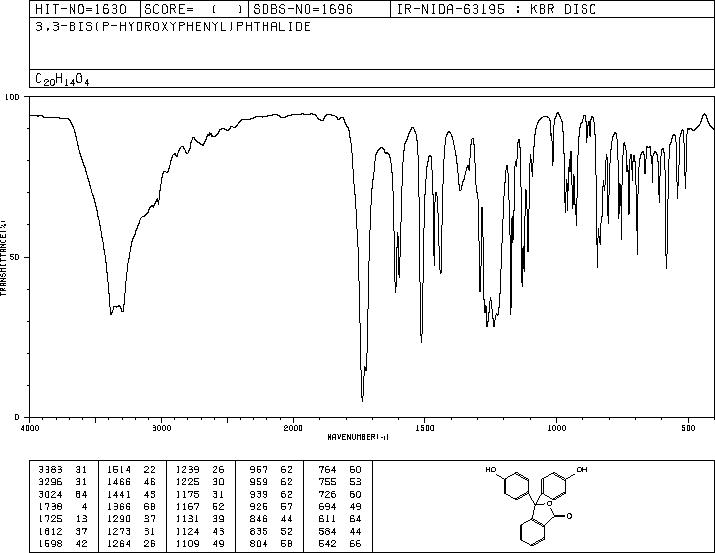Screen dimensions: 715x553
Task: Select peak 1366 in the peak table
Action: coord(119,506)
